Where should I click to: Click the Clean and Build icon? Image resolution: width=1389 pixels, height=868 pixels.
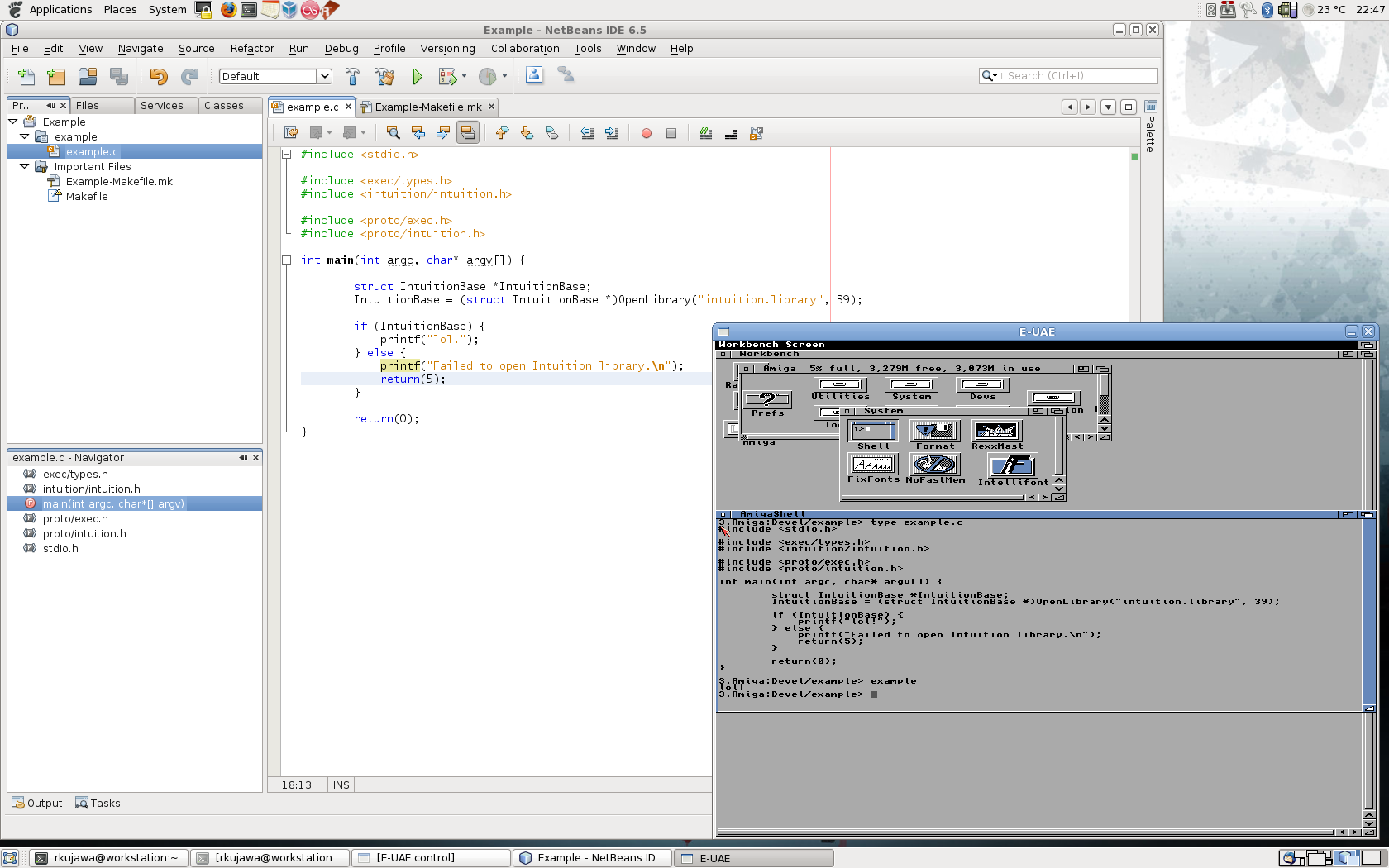click(x=384, y=76)
